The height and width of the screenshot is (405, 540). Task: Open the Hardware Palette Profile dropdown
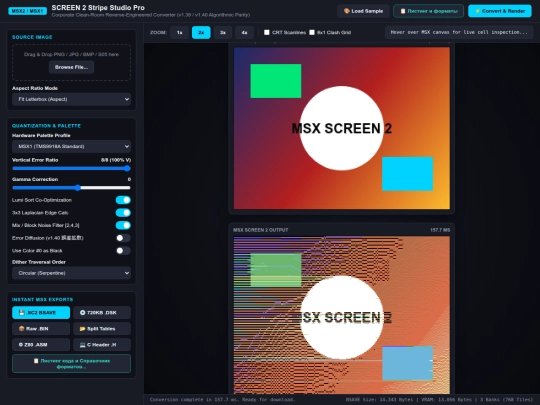tap(71, 146)
